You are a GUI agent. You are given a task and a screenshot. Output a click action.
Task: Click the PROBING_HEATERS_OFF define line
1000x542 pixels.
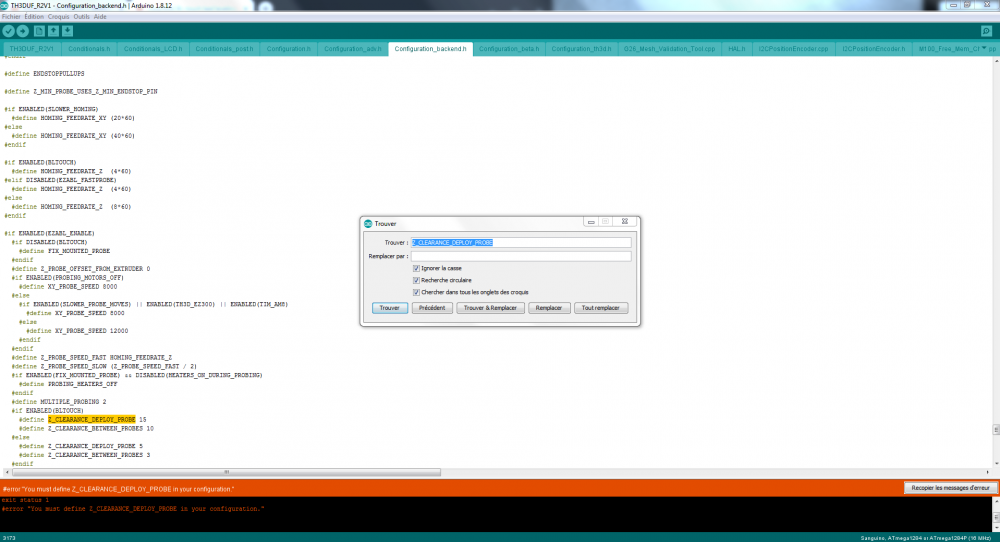tap(68, 384)
